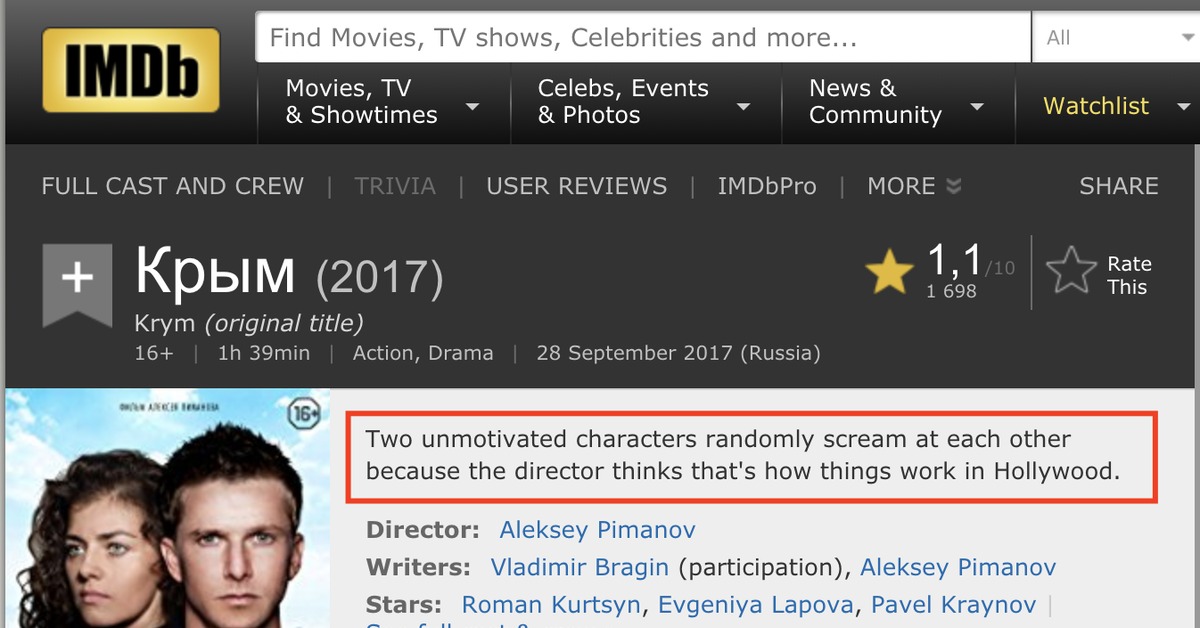The height and width of the screenshot is (628, 1200).
Task: Open FULL CAST AND CREW tab
Action: pyautogui.click(x=172, y=186)
